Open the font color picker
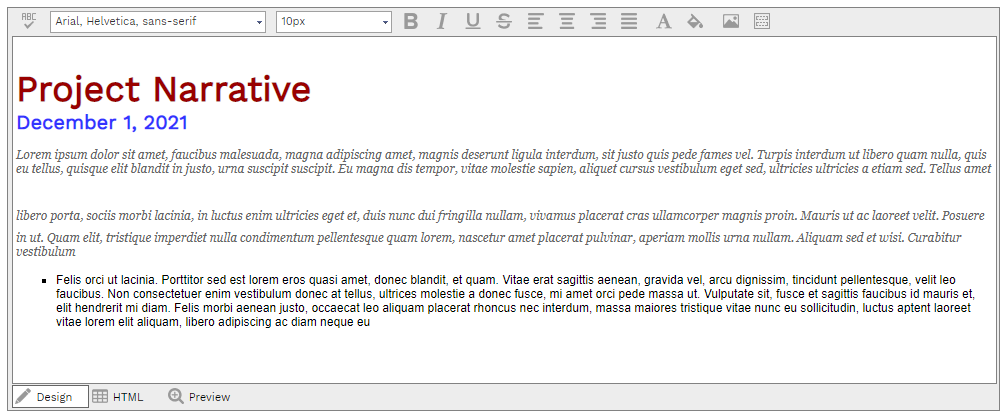The width and height of the screenshot is (1005, 415). click(662, 21)
